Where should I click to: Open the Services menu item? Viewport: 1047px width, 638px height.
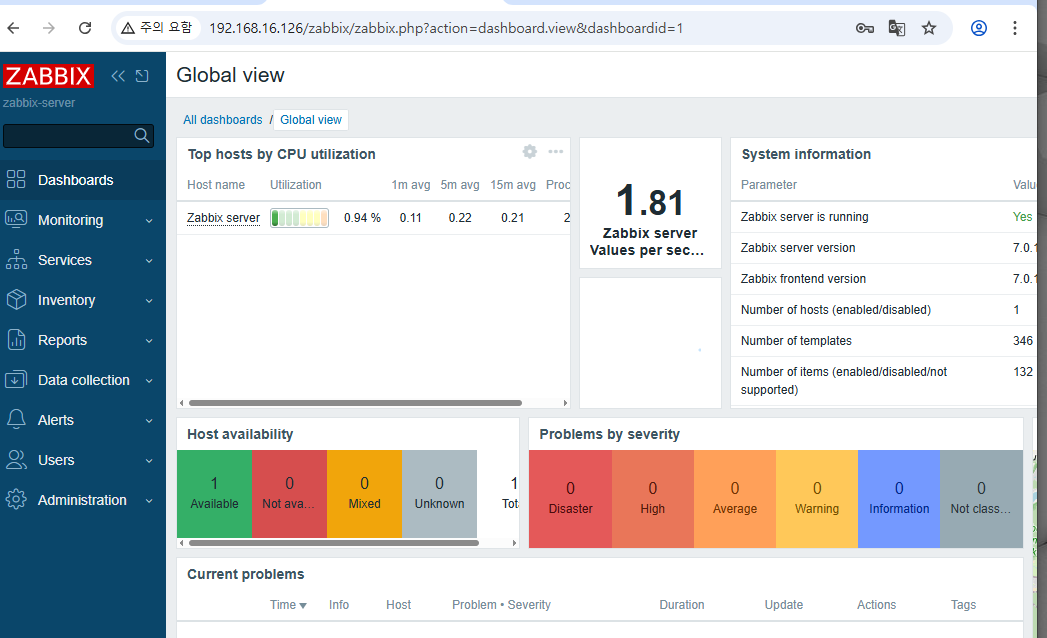83,260
